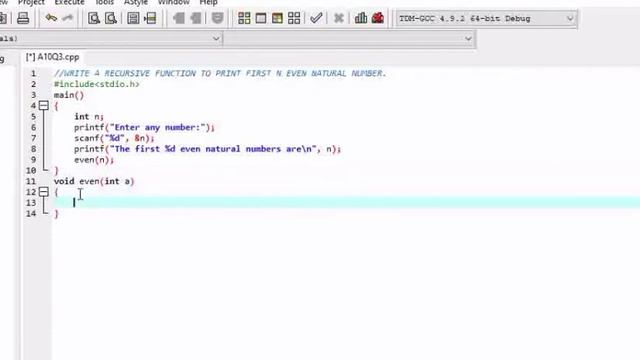Click the Compile & Run icon
The image size is (640, 360).
pyautogui.click(x=277, y=18)
